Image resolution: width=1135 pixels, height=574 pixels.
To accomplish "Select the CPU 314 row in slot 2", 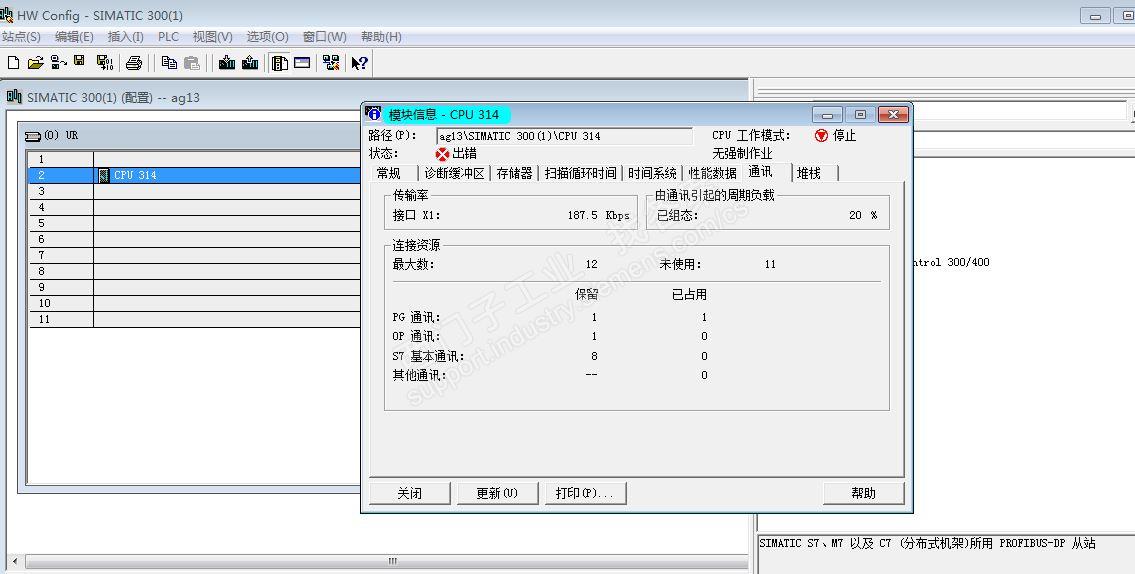I will [194, 175].
